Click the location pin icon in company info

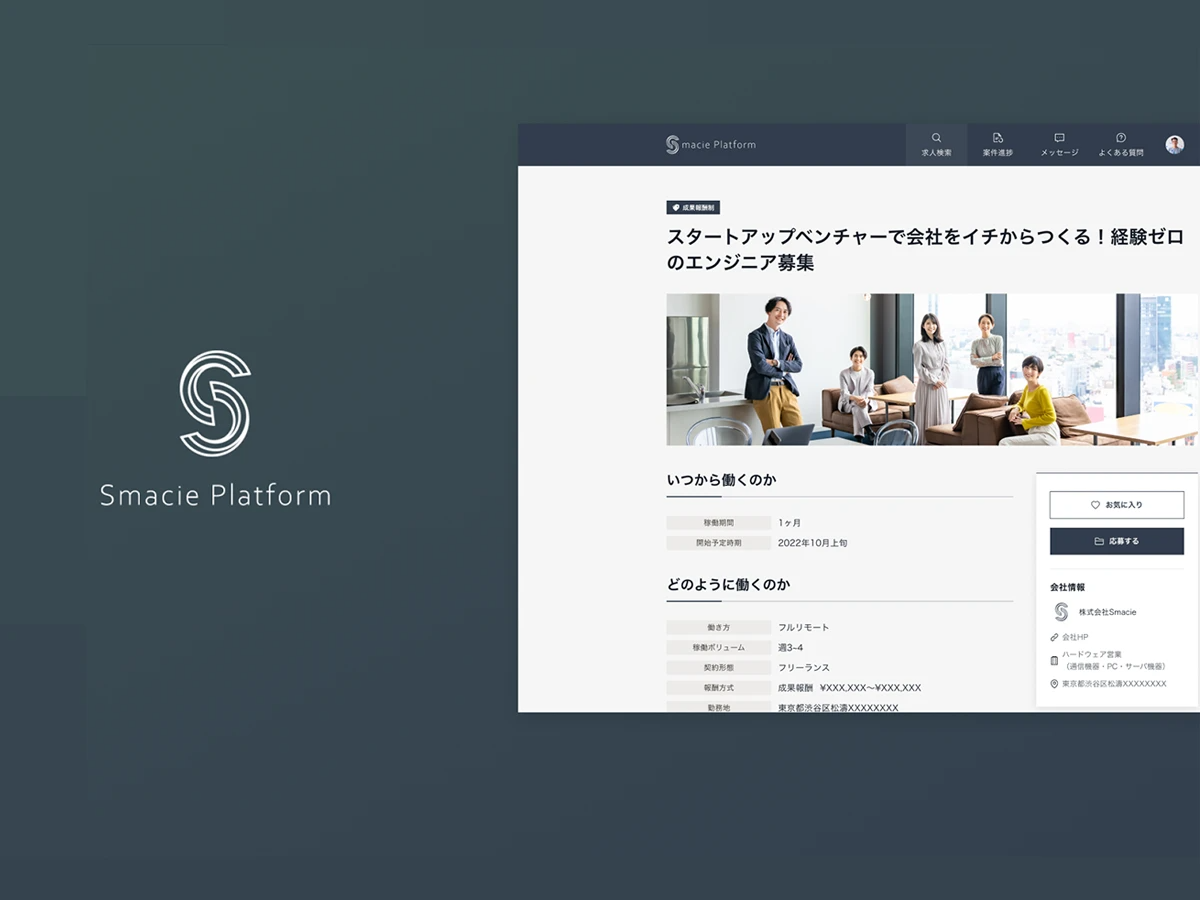point(1054,684)
